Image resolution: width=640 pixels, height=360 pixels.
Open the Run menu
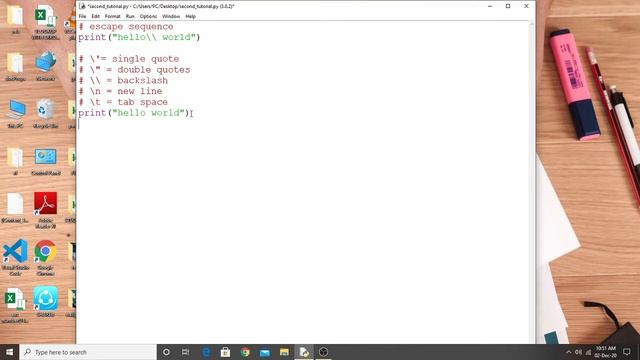pos(130,16)
